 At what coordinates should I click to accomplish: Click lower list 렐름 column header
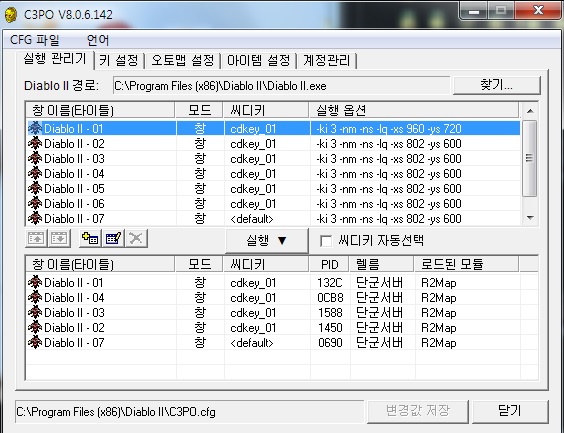382,264
